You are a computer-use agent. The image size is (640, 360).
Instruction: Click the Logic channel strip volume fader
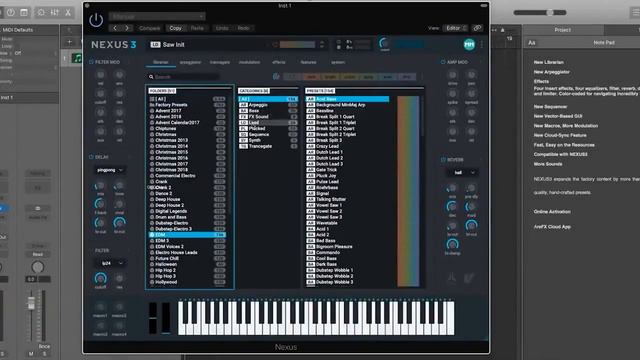[31, 303]
